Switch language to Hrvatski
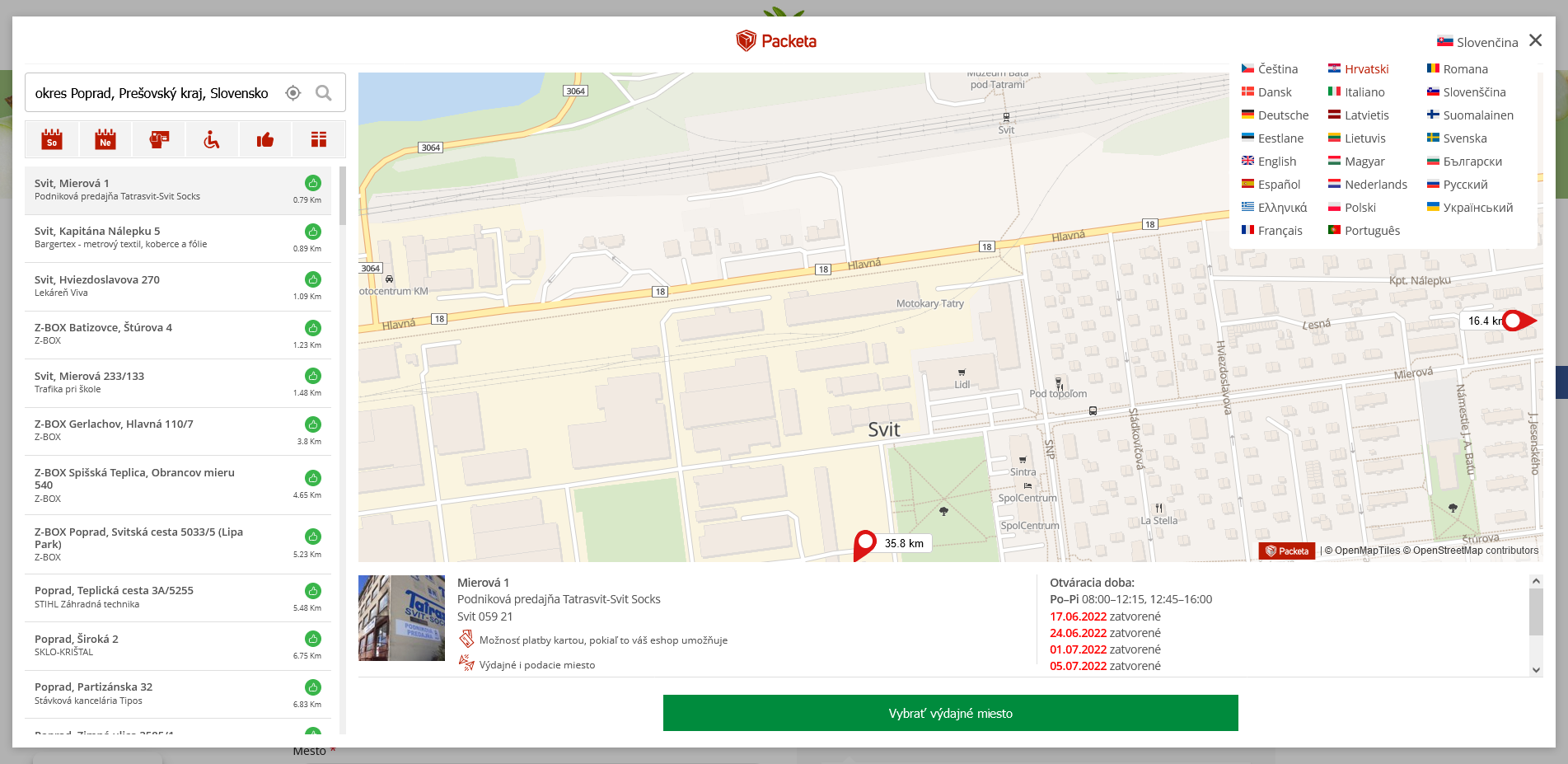Screen dimensions: 1568x764 pyautogui.click(x=1358, y=69)
